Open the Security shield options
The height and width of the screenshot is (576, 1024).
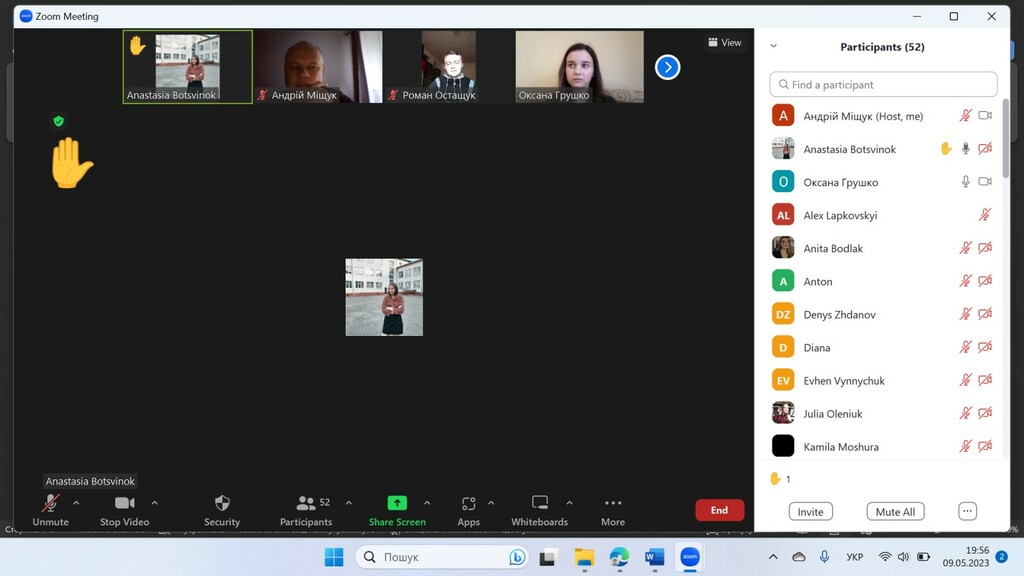click(x=222, y=509)
